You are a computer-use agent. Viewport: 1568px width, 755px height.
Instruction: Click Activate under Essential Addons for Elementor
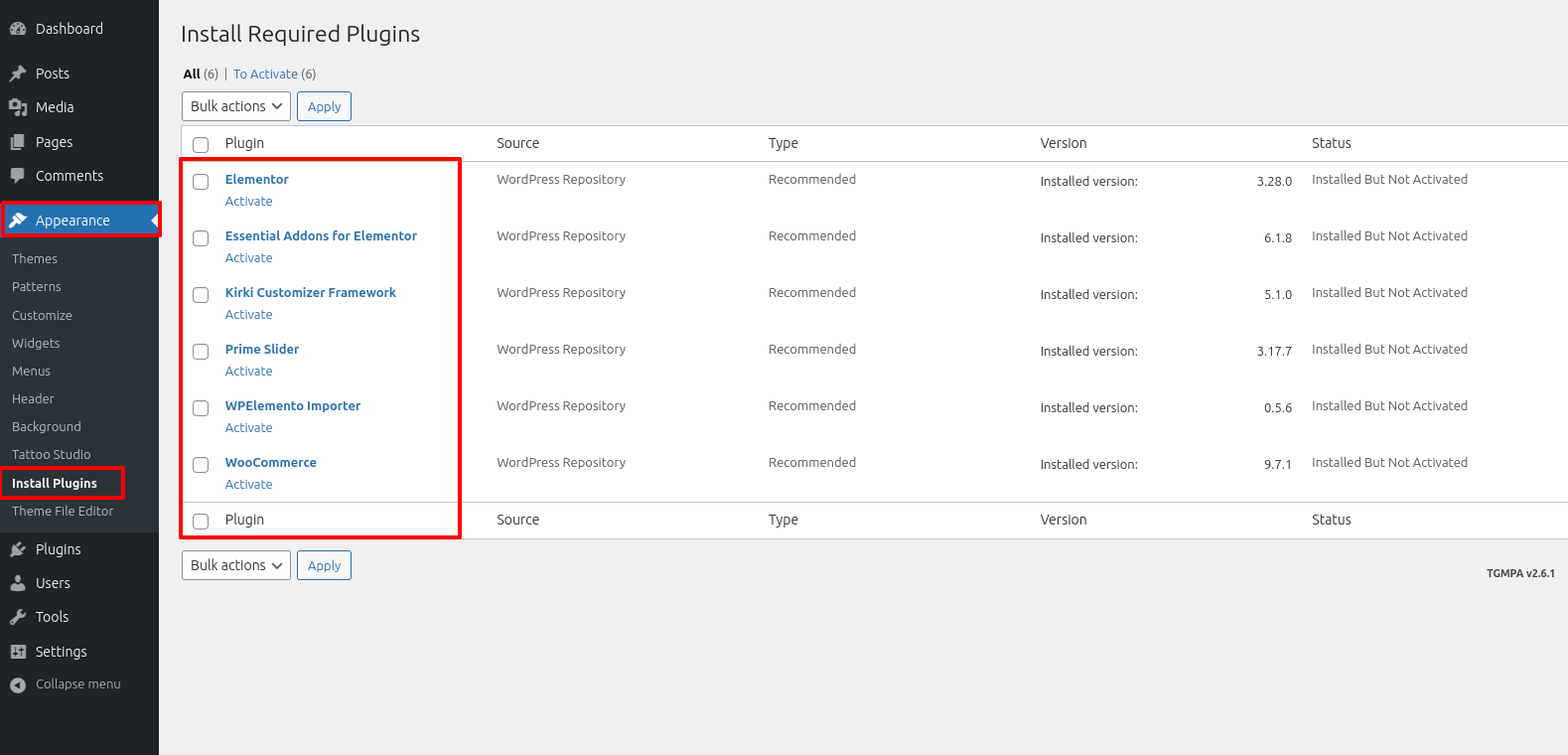249,257
